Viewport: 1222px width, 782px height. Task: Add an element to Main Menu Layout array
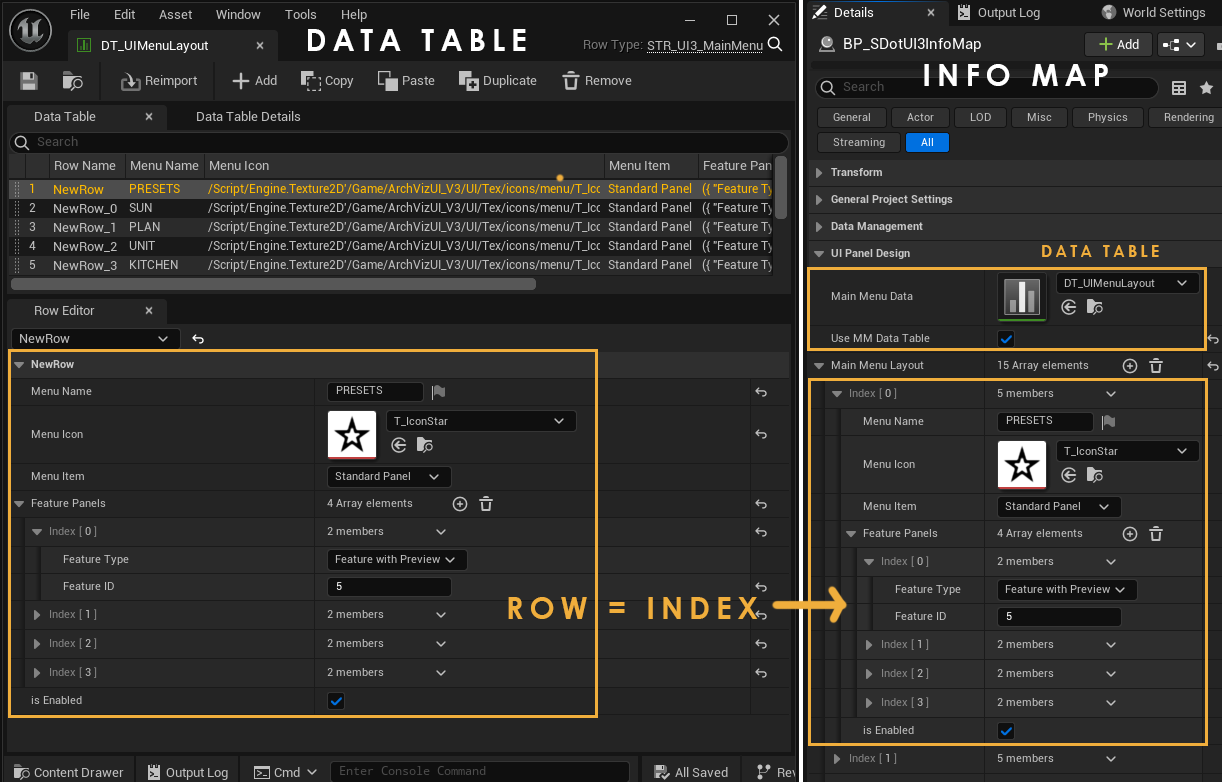click(x=1130, y=366)
